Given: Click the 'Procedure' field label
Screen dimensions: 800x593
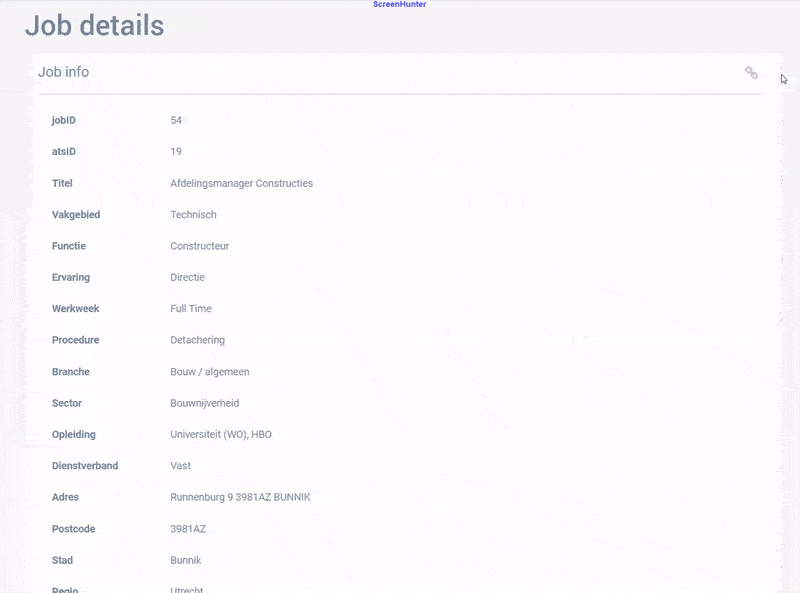Looking at the screenshot, I should pos(76,340).
